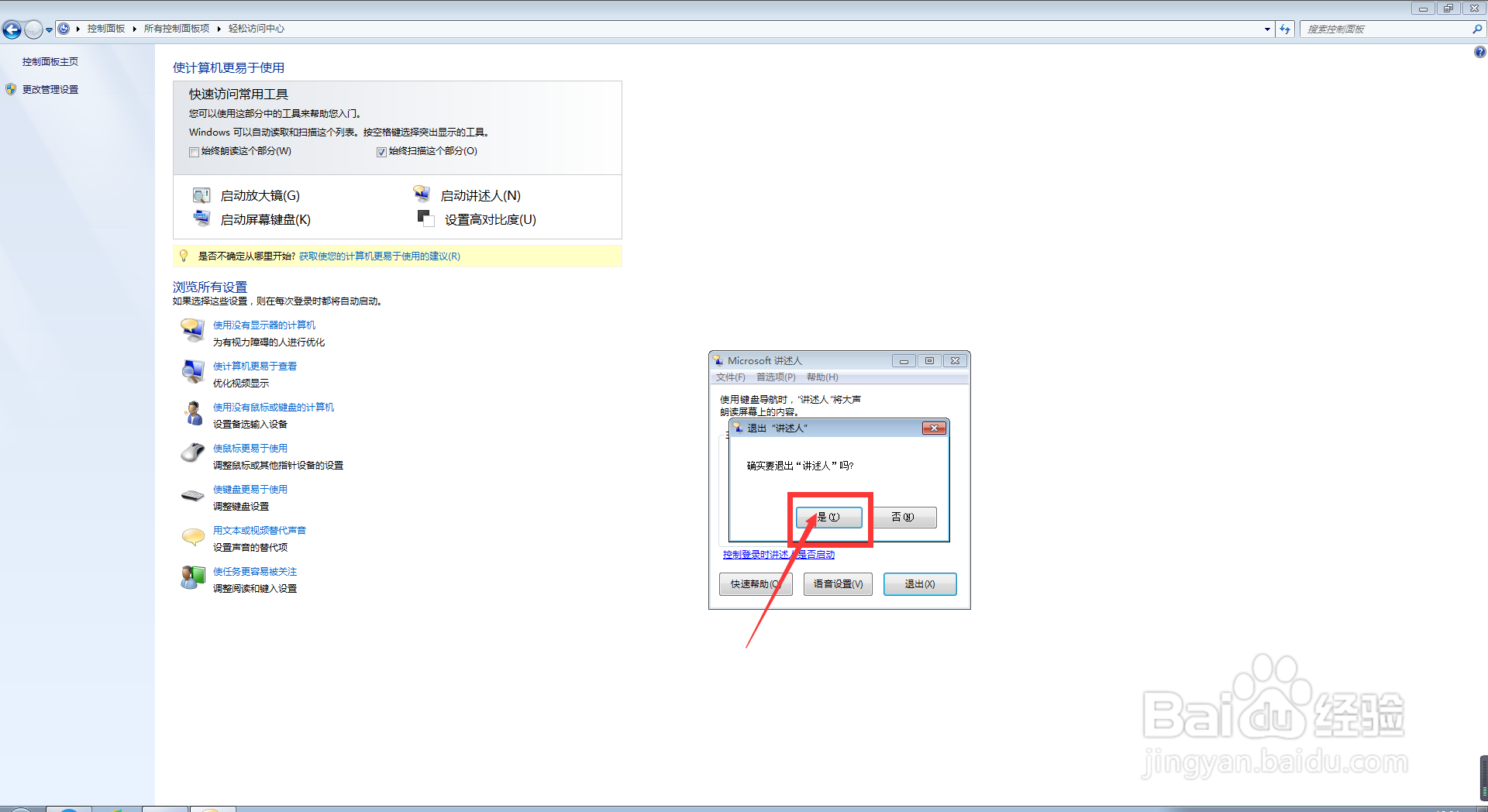Cancel exit with the 否(N) button
The width and height of the screenshot is (1488, 812).
point(903,517)
